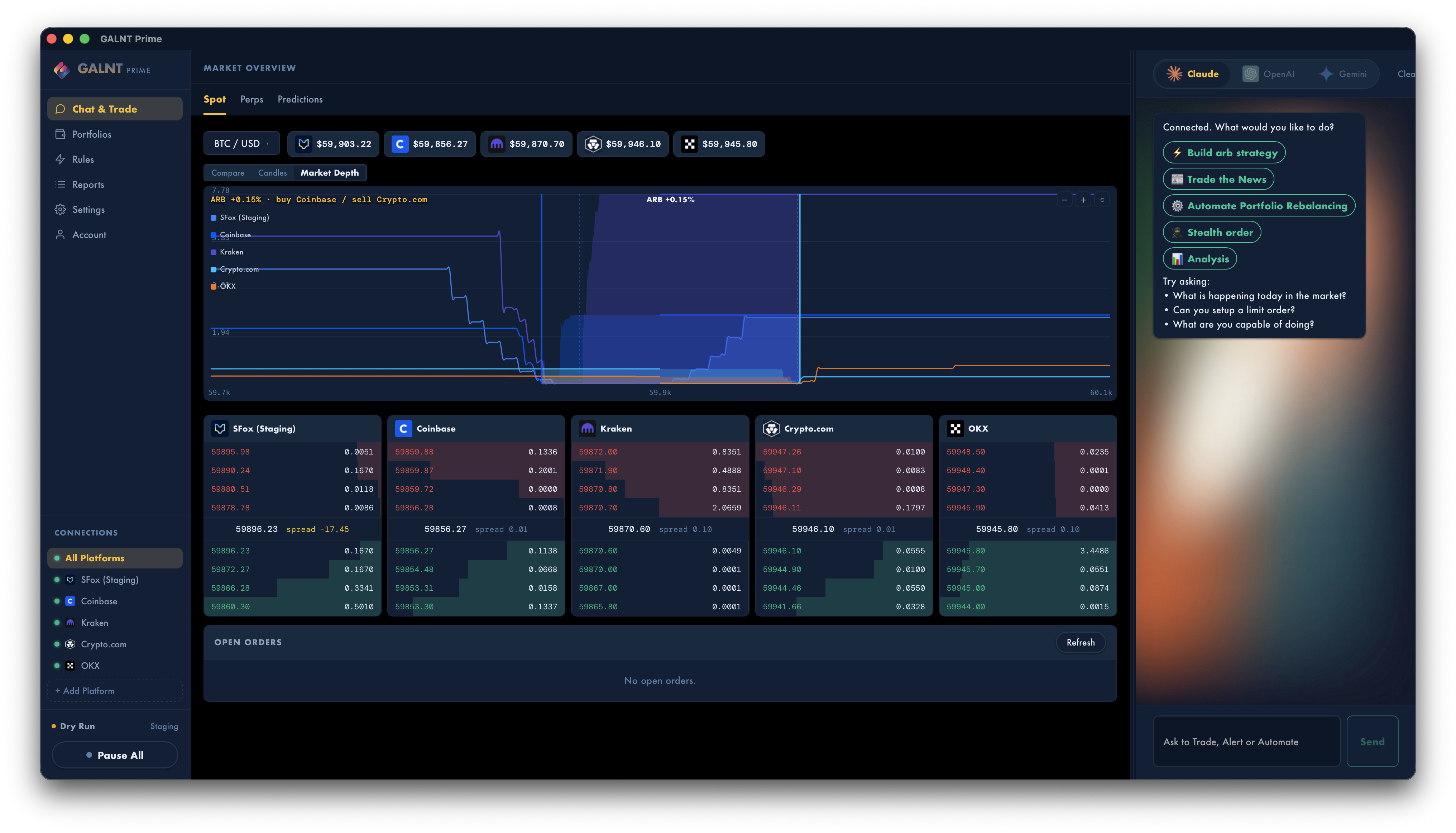Select Coinbase in the Connections list
Screen dimensions: 1456x833
click(115, 601)
